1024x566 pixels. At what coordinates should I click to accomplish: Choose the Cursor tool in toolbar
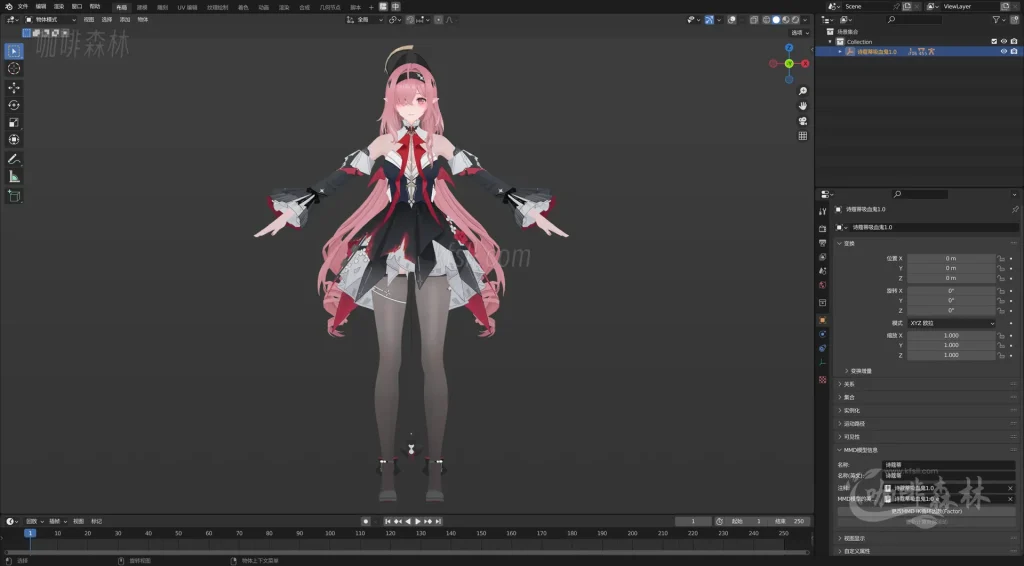(14, 69)
